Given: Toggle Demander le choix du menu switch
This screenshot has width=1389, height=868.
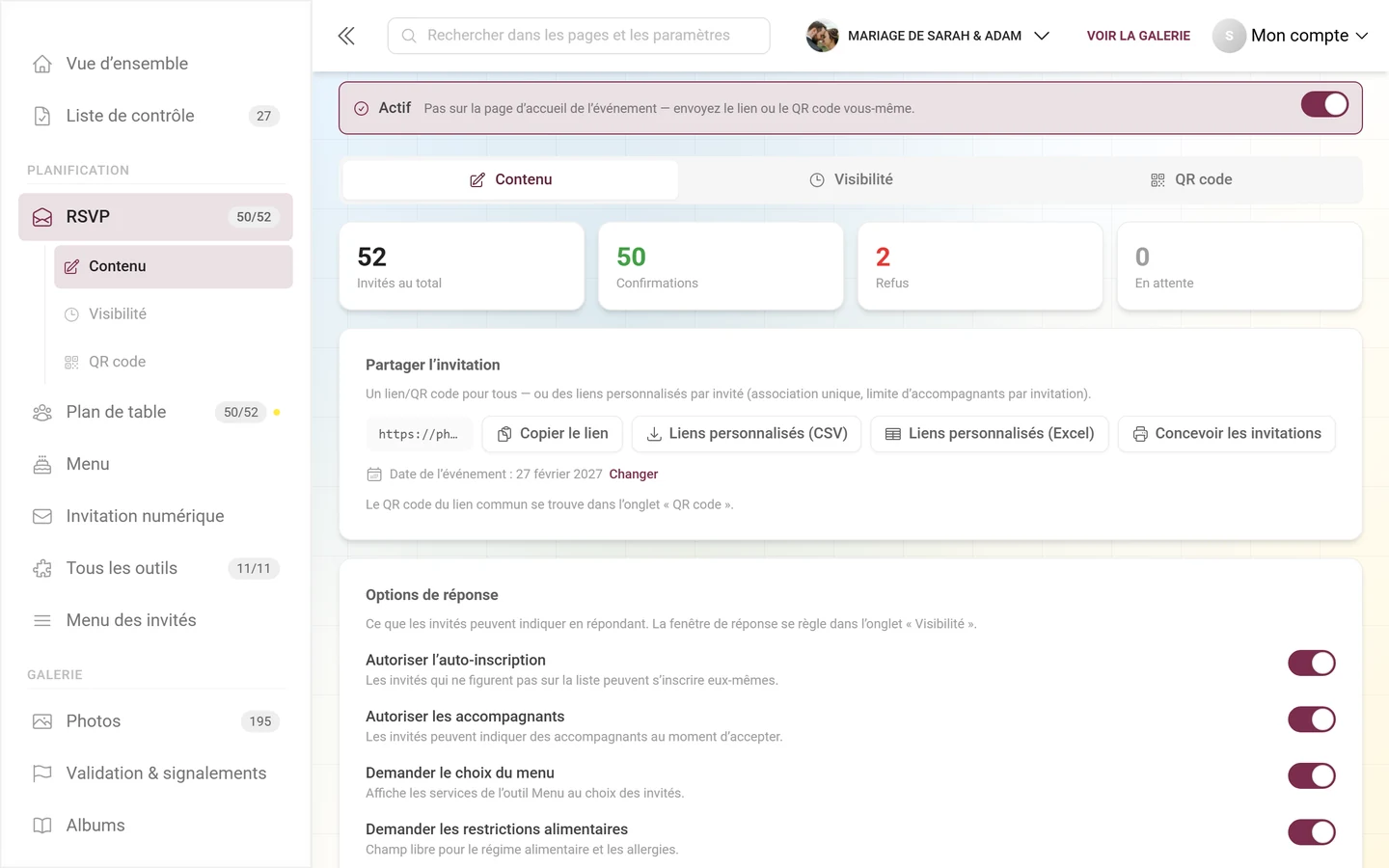Looking at the screenshot, I should 1312,775.
